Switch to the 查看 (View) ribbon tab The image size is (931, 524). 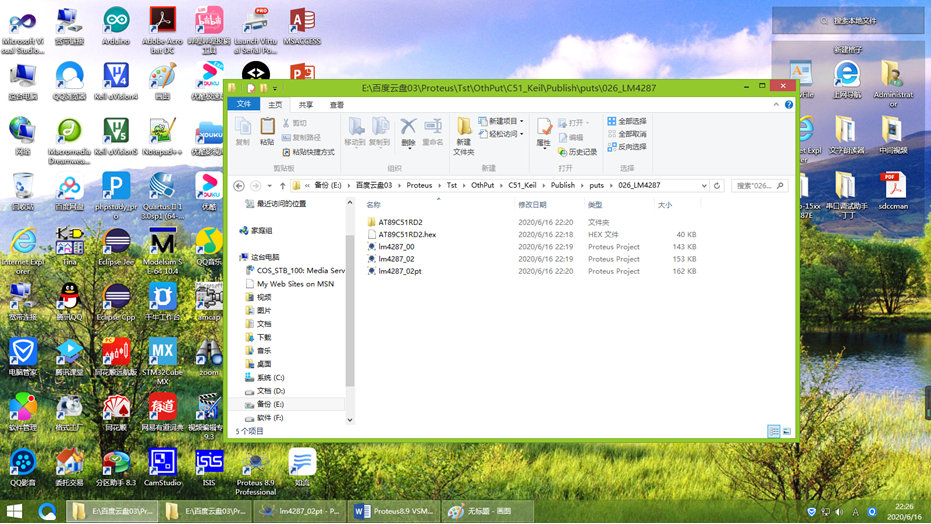(x=337, y=105)
